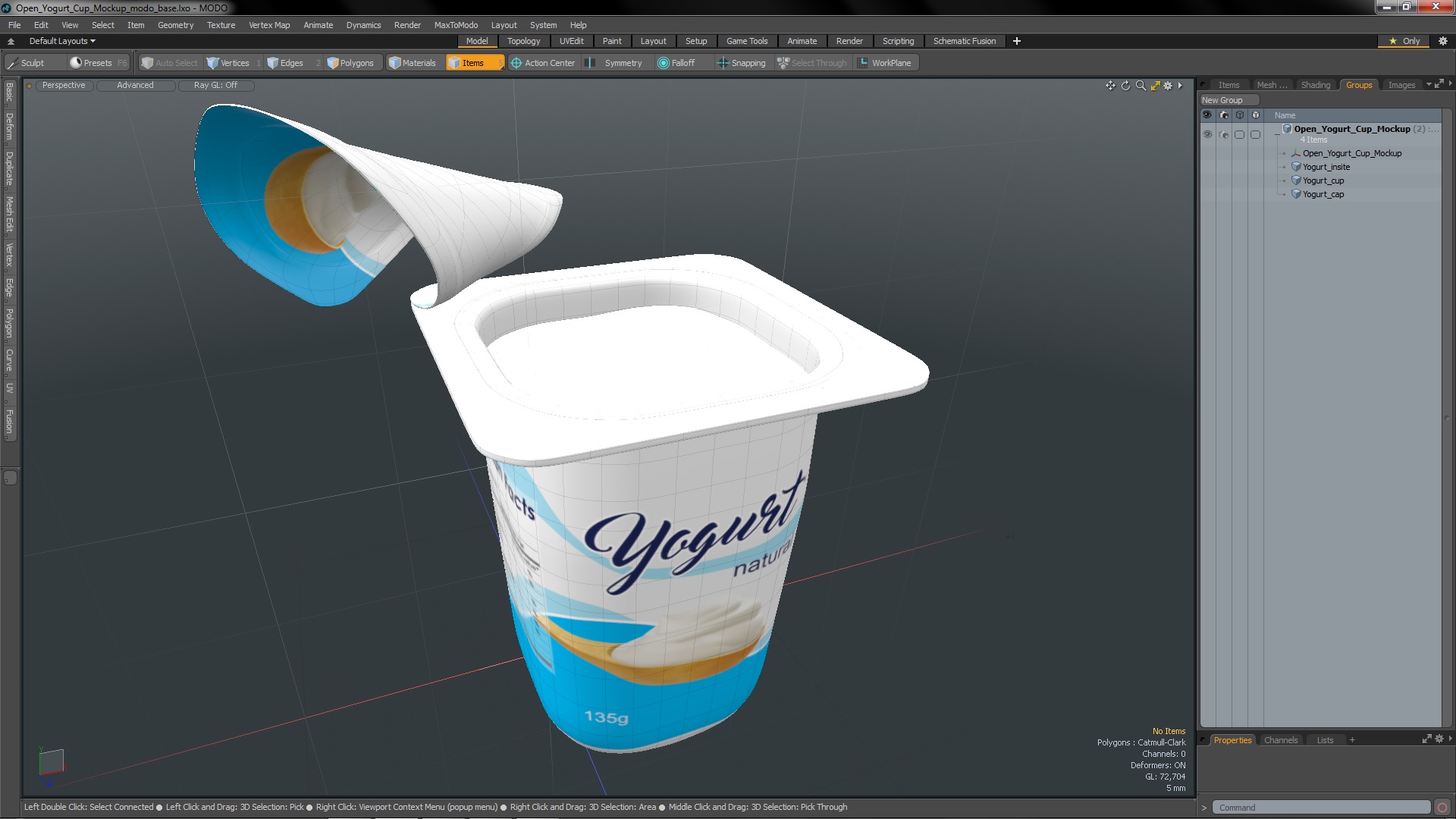This screenshot has height=819, width=1456.
Task: Toggle visibility eye of Open_Yogurt_Cup_Mockup group
Action: pos(1207,134)
